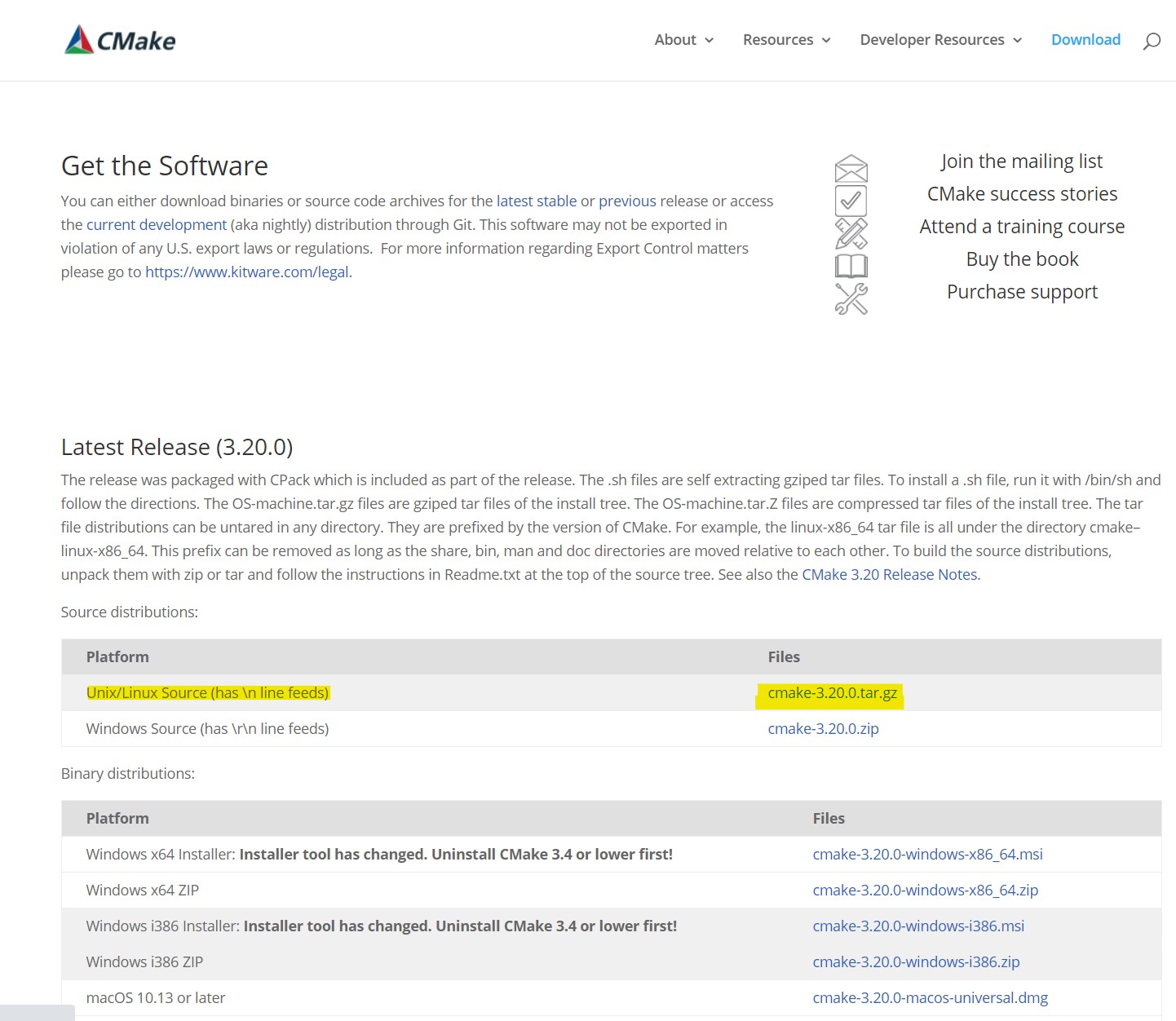The height and width of the screenshot is (1021, 1176).
Task: Expand the Resources dropdown menu
Action: (786, 40)
